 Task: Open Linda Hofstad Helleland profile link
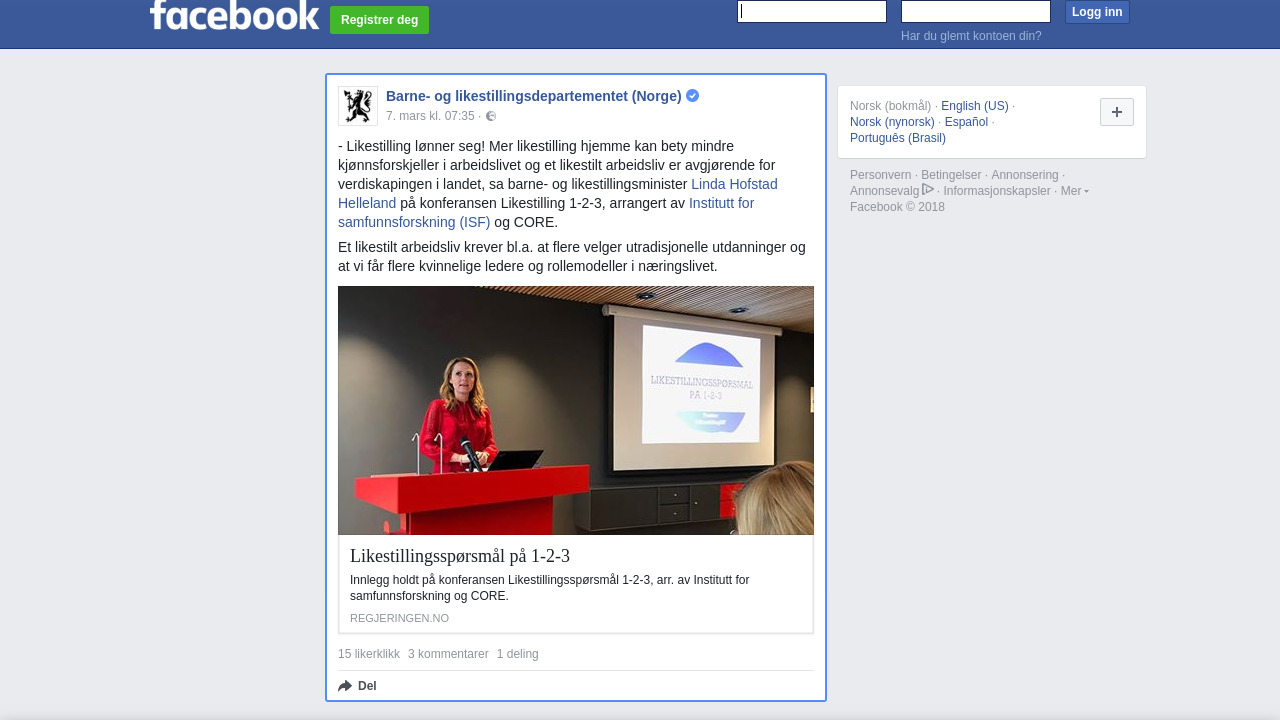558,194
